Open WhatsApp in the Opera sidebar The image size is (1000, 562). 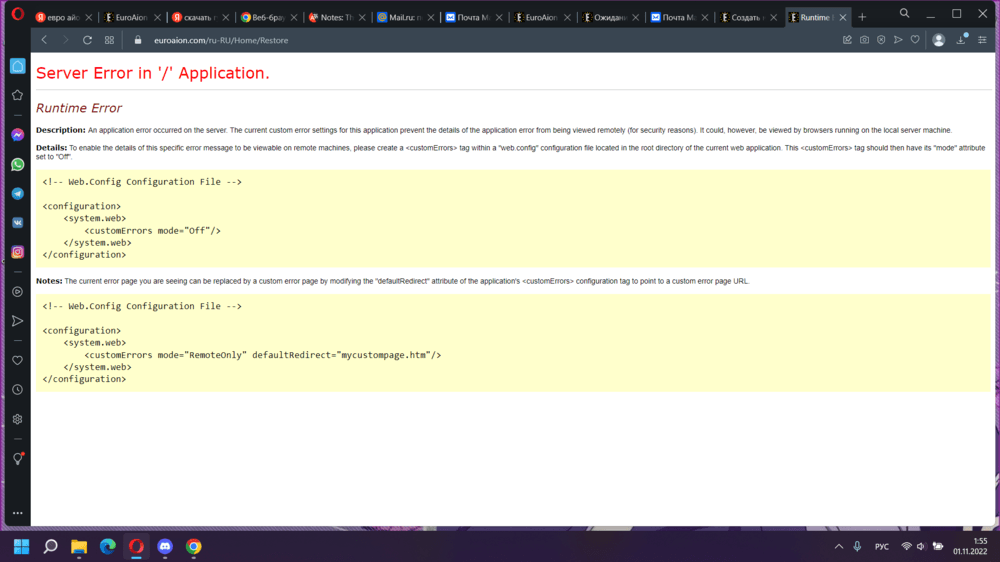click(17, 164)
